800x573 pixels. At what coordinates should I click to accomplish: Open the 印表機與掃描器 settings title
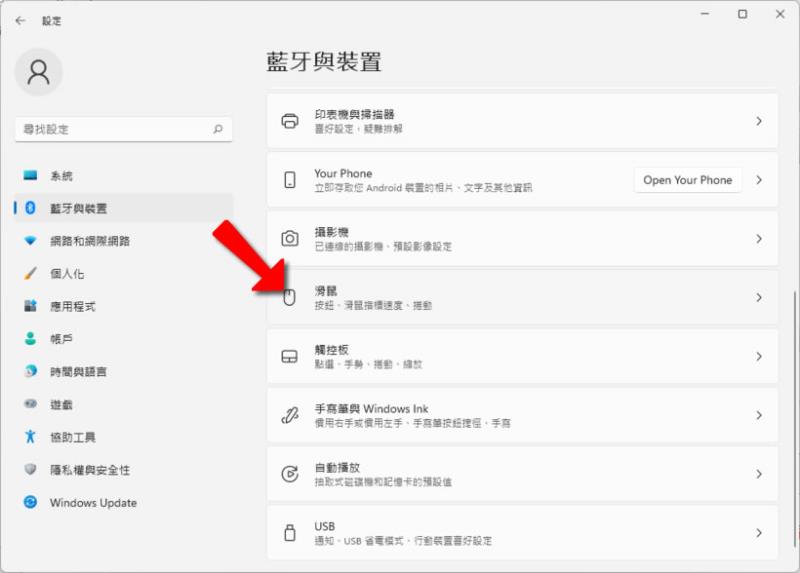[x=354, y=114]
